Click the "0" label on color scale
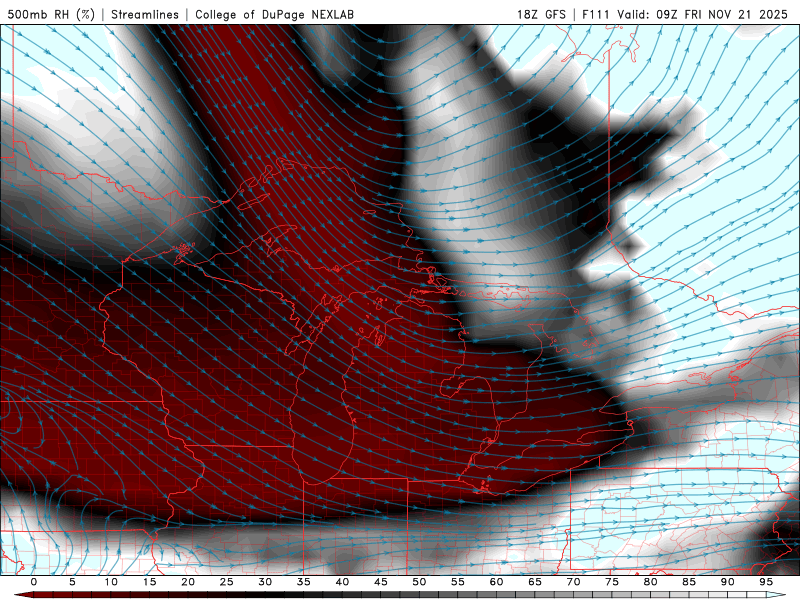 pos(34,582)
